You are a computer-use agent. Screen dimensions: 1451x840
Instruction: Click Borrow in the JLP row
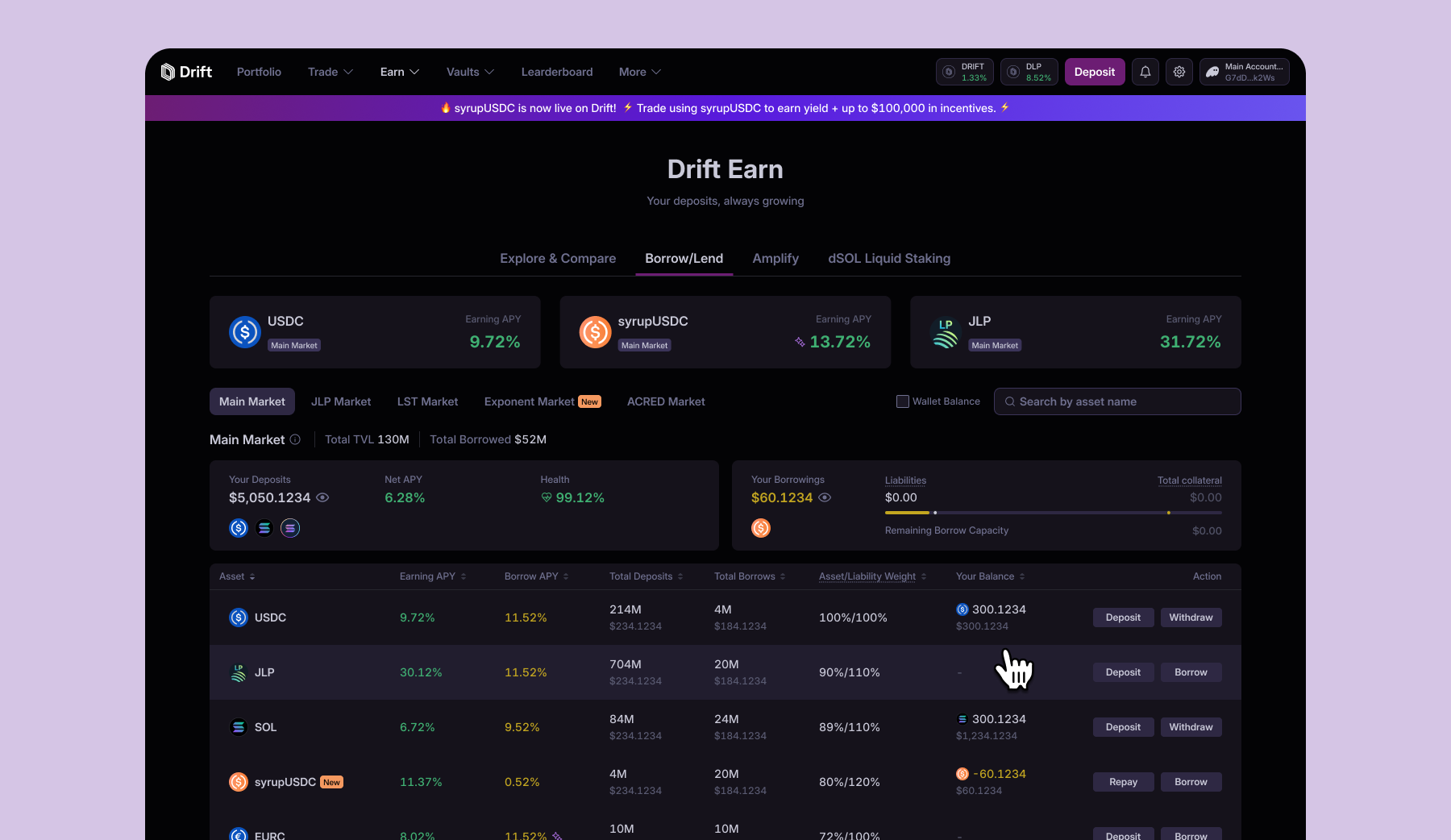pyautogui.click(x=1191, y=672)
